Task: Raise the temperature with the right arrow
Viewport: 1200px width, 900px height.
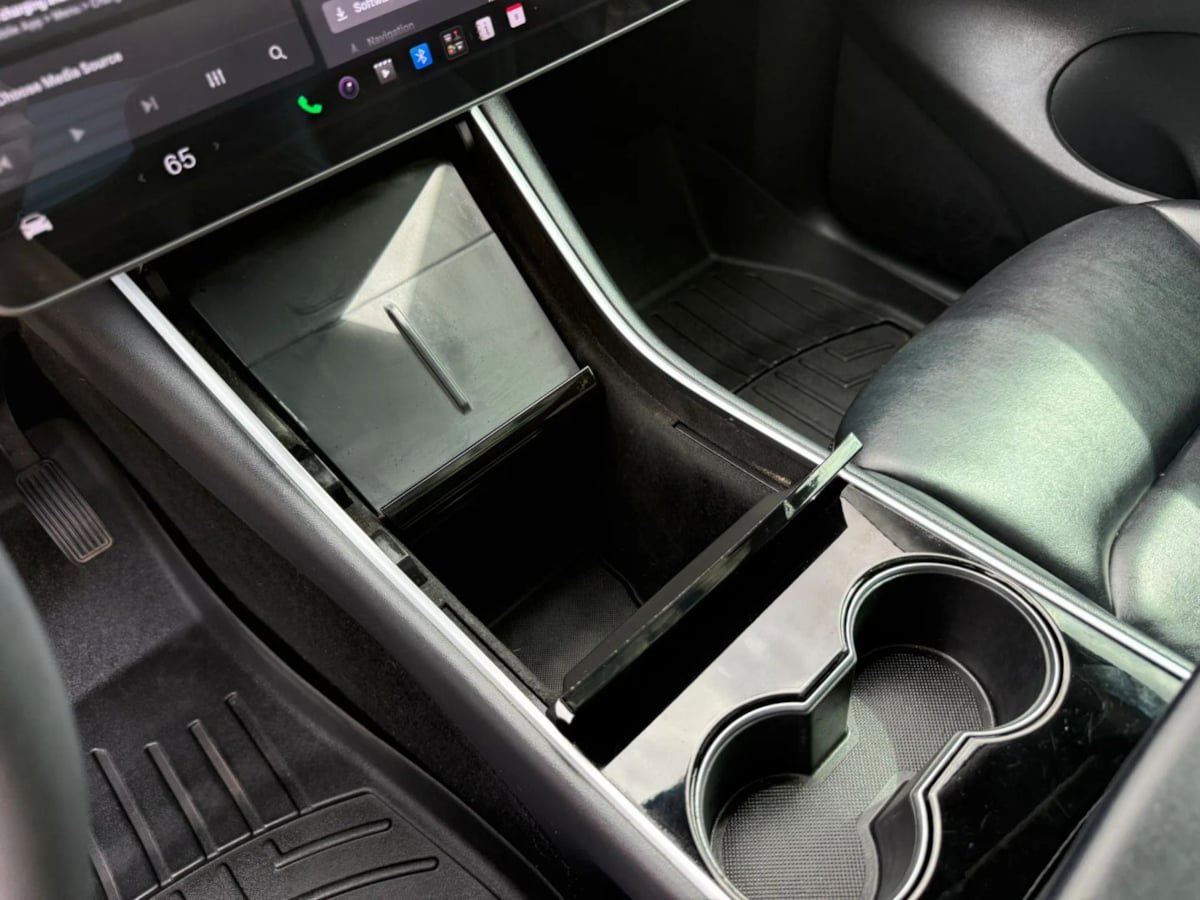Action: pos(215,146)
